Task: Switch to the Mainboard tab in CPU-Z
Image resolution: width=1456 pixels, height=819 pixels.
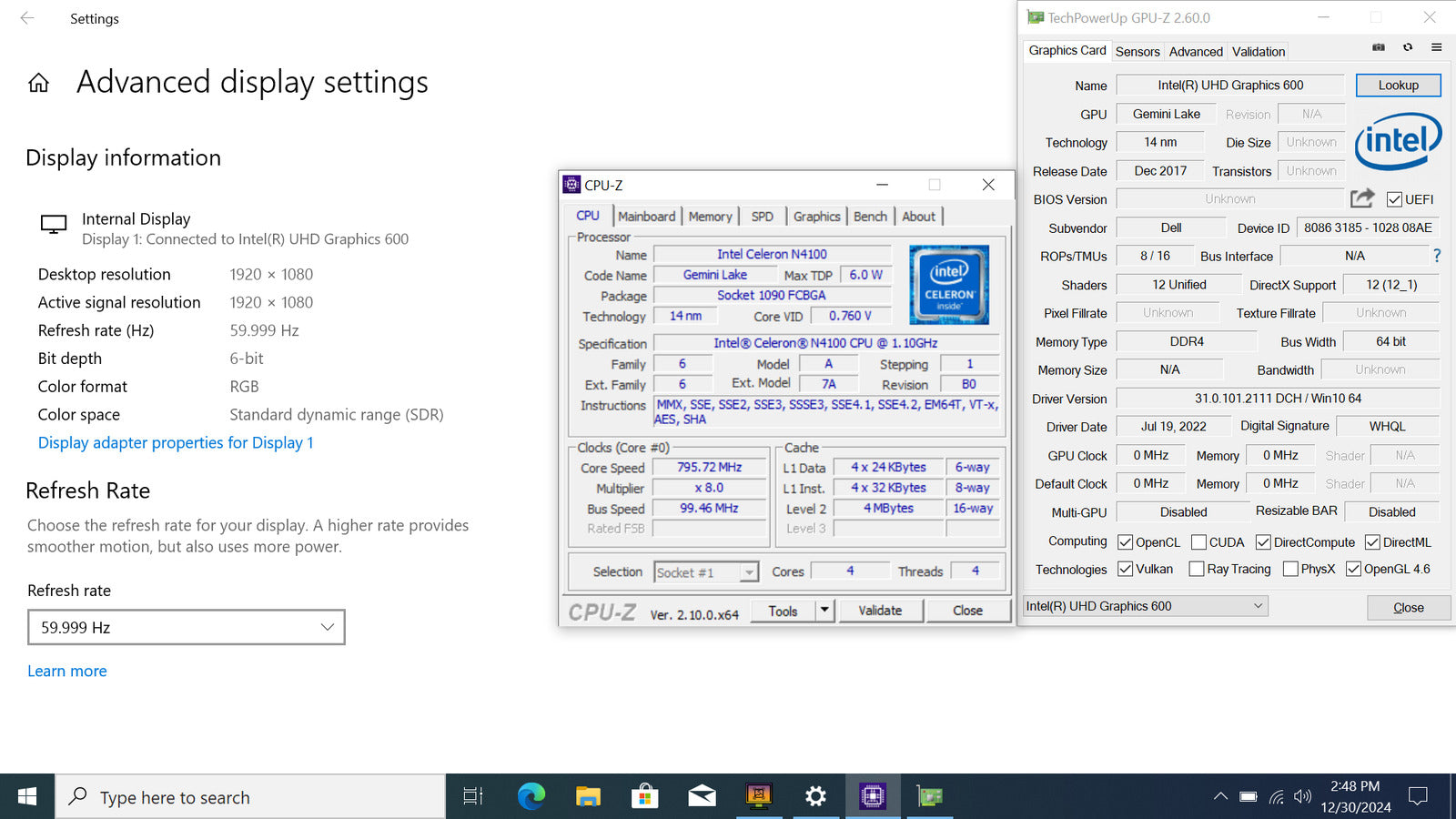Action: pyautogui.click(x=646, y=217)
